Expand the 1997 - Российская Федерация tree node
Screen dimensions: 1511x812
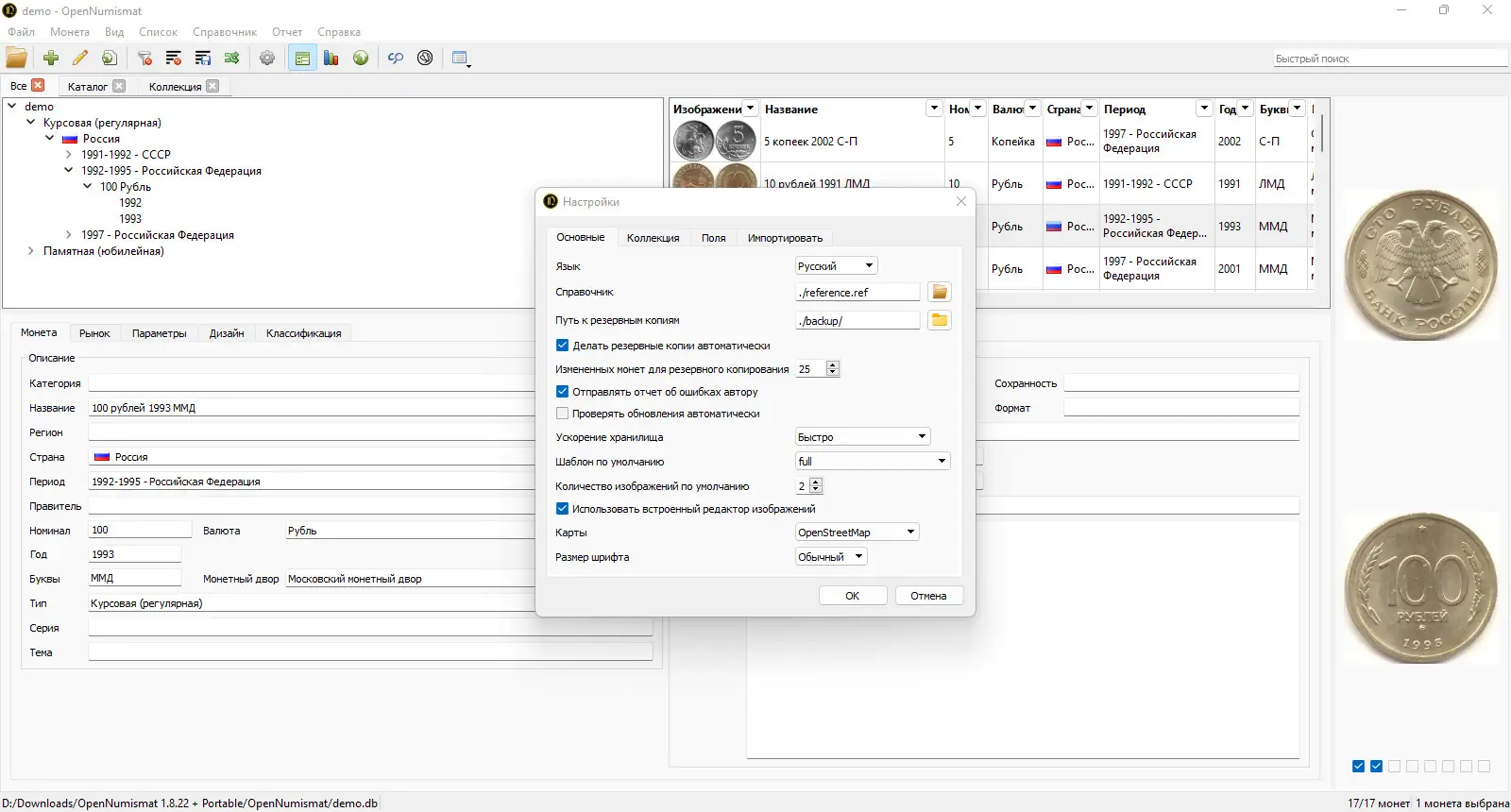click(x=69, y=235)
